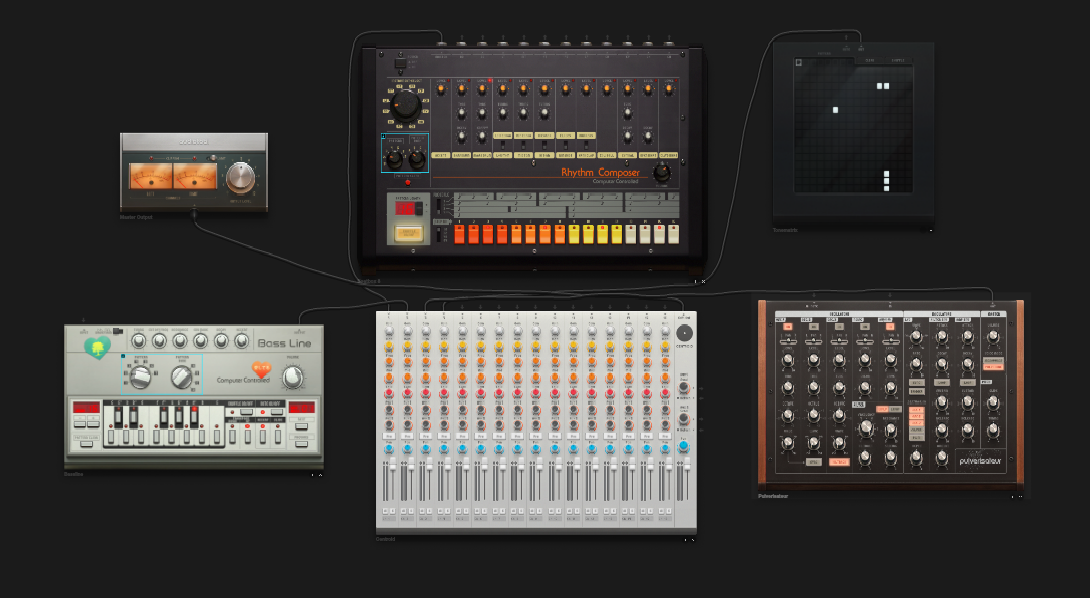Collapse the Centroid mixer via bottom-right icon

click(693, 540)
